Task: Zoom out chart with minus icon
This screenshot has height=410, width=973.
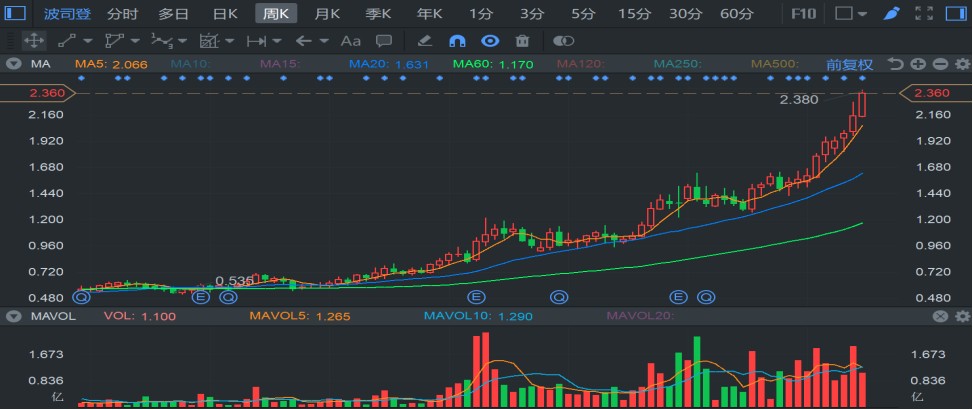Action: (941, 64)
